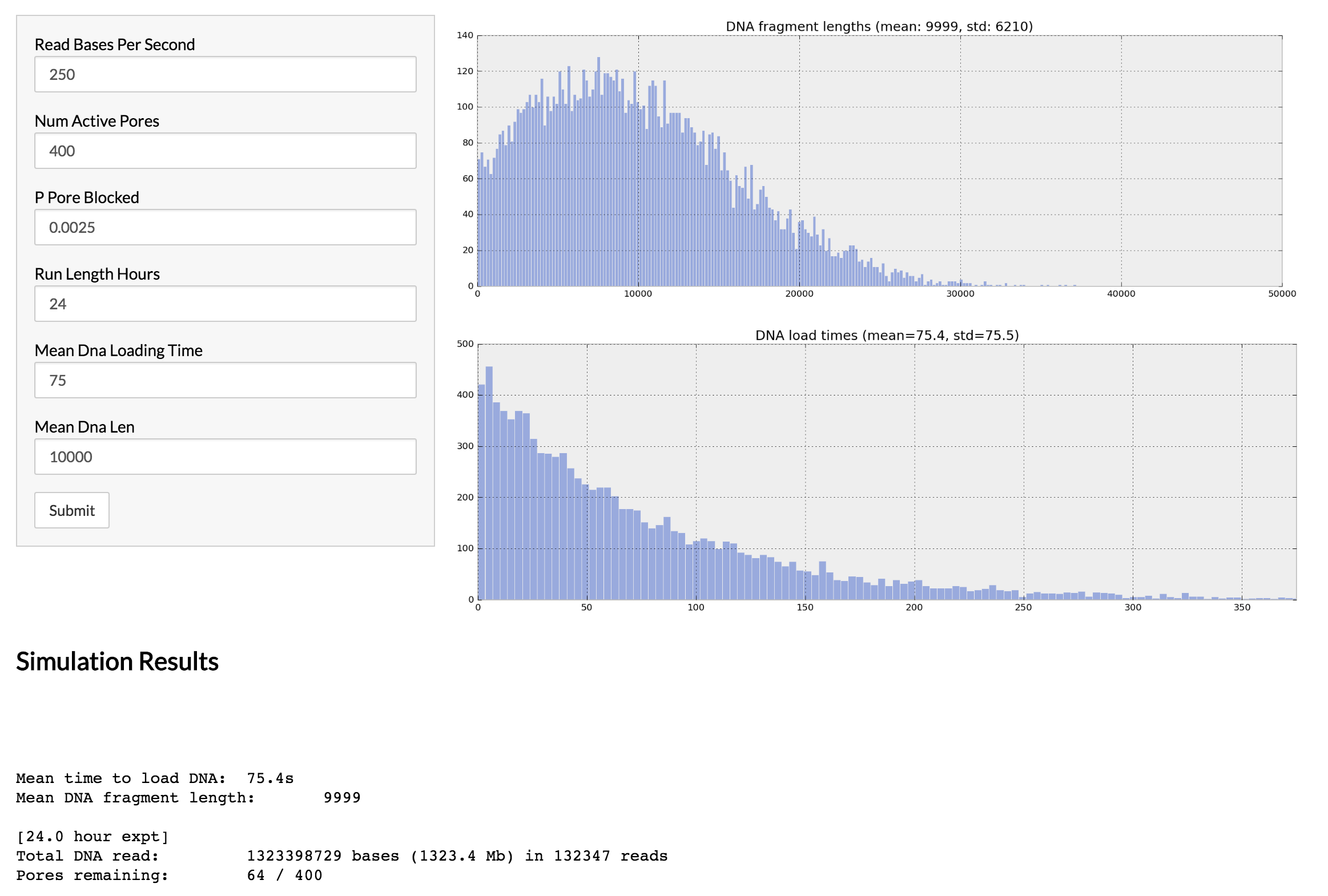
Task: Click inside the P Pore Blocked field
Action: point(224,227)
